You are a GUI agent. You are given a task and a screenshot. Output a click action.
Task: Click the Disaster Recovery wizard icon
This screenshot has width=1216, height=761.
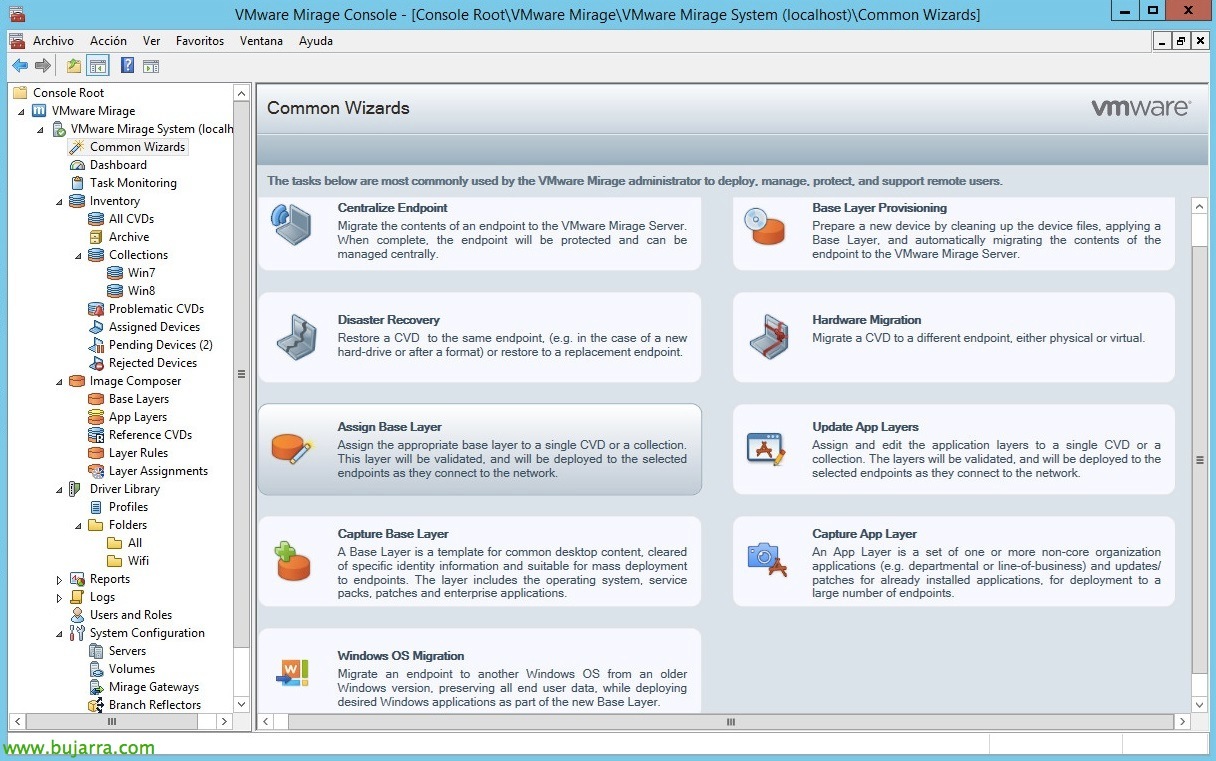295,337
